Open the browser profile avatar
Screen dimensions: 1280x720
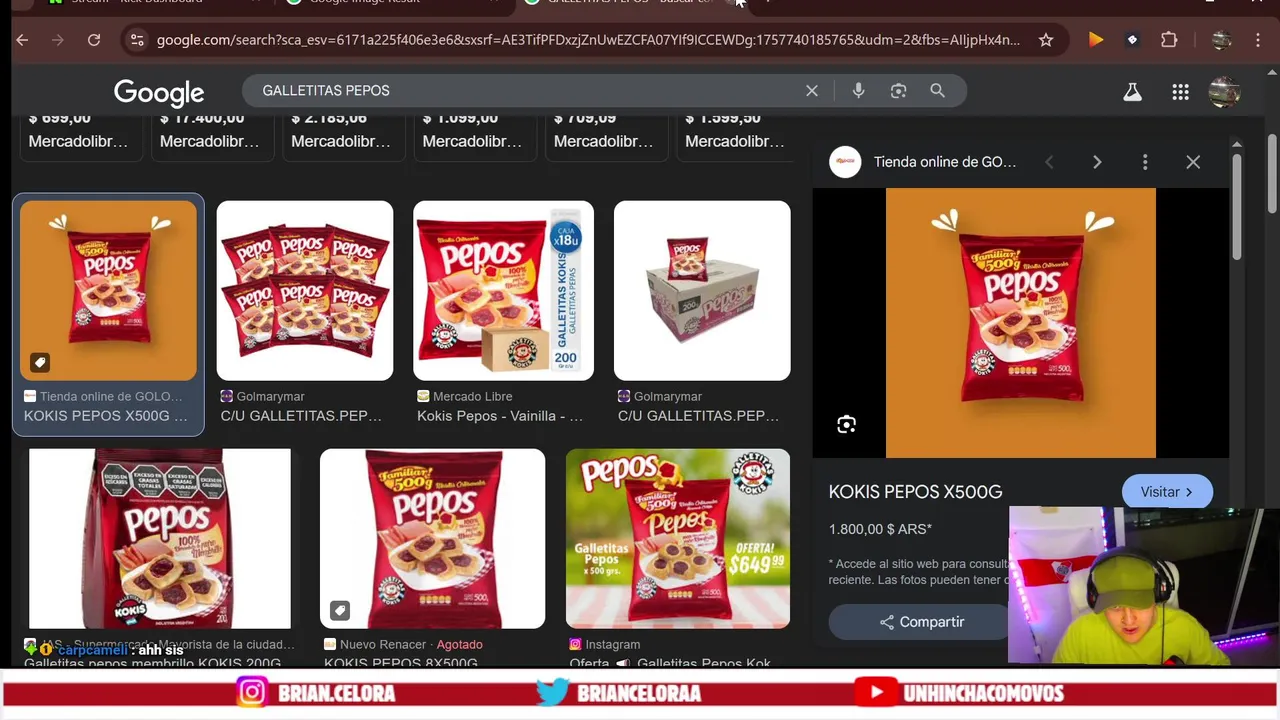pos(1221,40)
